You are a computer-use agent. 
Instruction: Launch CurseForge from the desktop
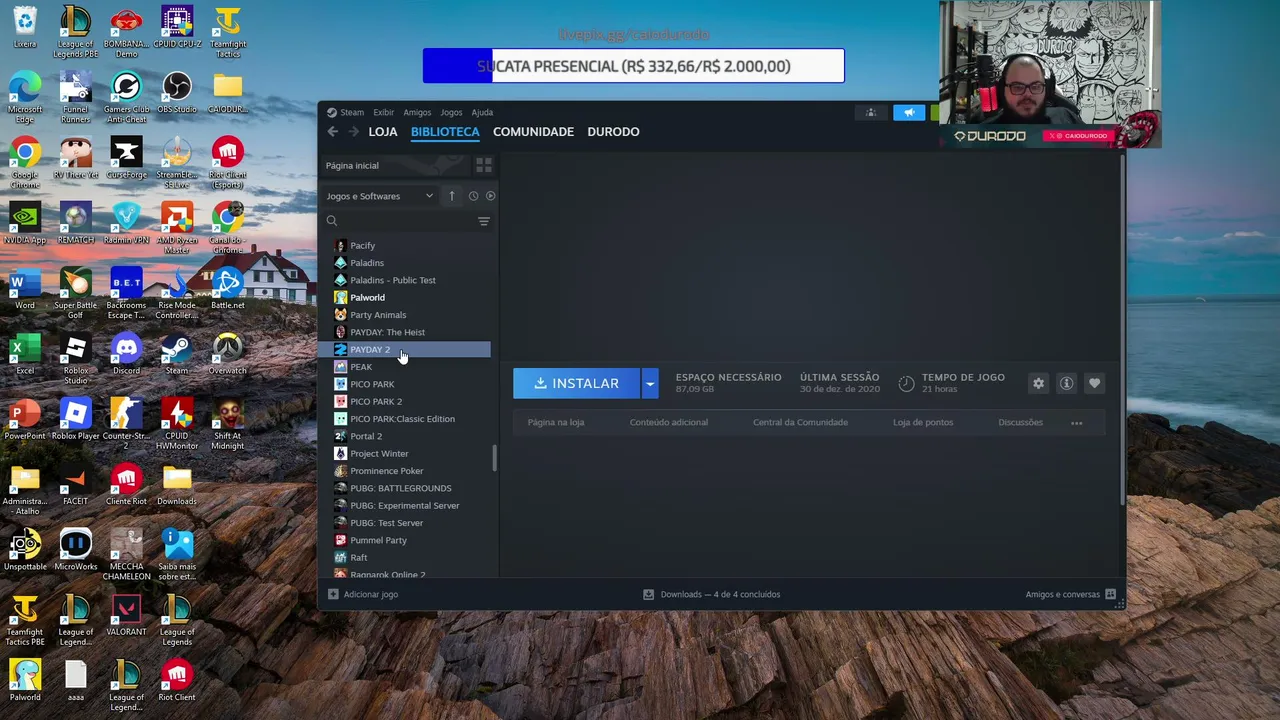click(x=126, y=159)
